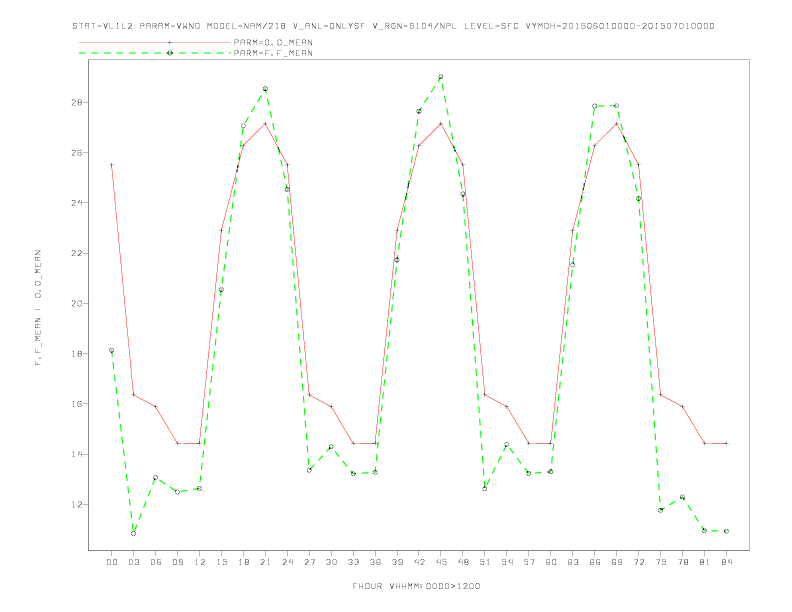
Task: Click the x-axis tick label 15
Action: 221,562
